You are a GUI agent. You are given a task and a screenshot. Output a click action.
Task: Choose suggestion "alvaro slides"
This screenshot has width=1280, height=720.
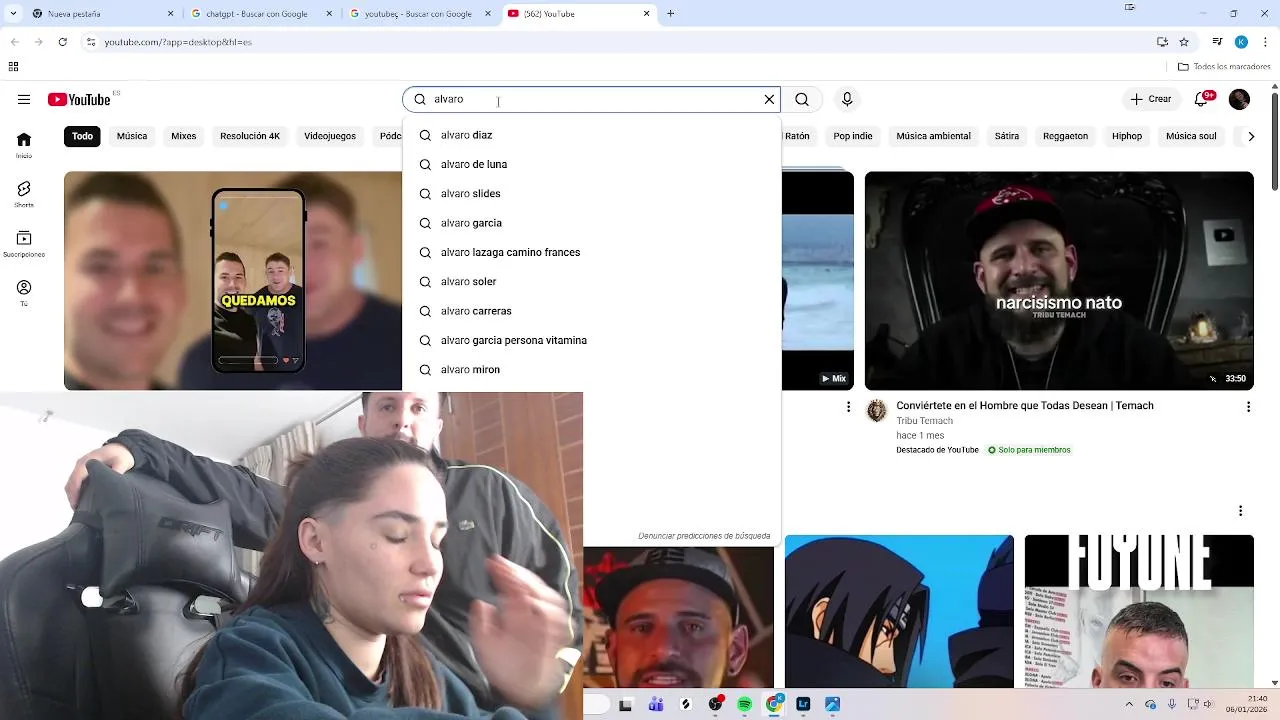click(x=591, y=193)
